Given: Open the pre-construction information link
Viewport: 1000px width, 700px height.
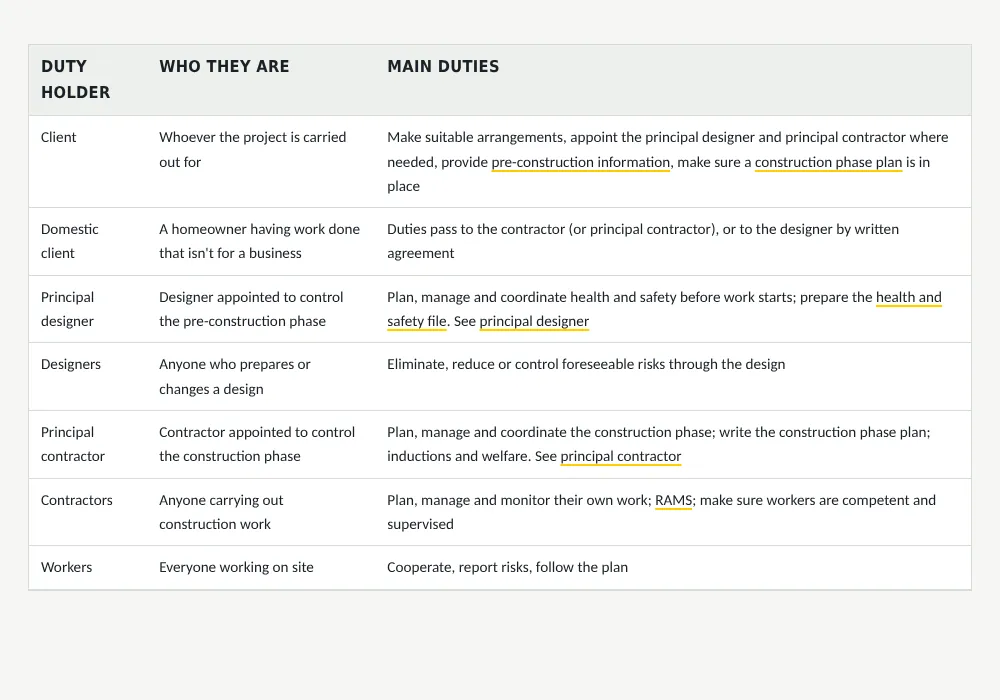Looking at the screenshot, I should 580,162.
